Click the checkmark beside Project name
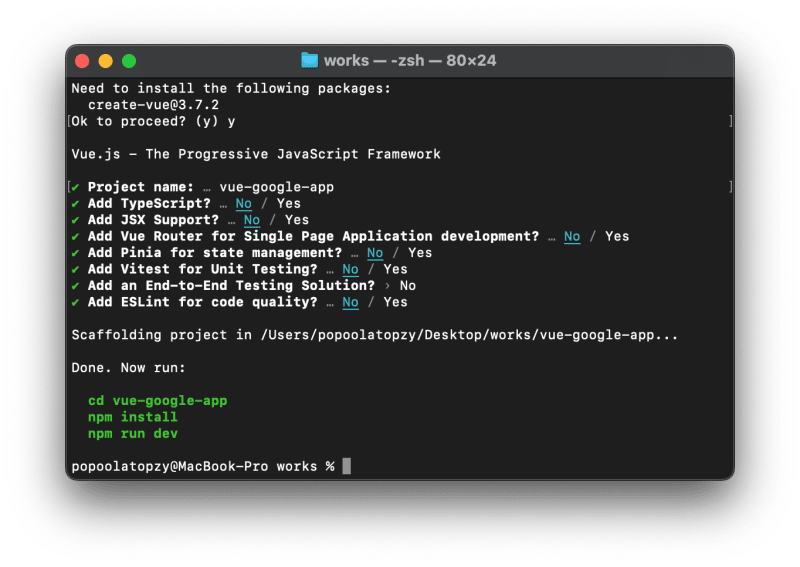 pos(76,187)
